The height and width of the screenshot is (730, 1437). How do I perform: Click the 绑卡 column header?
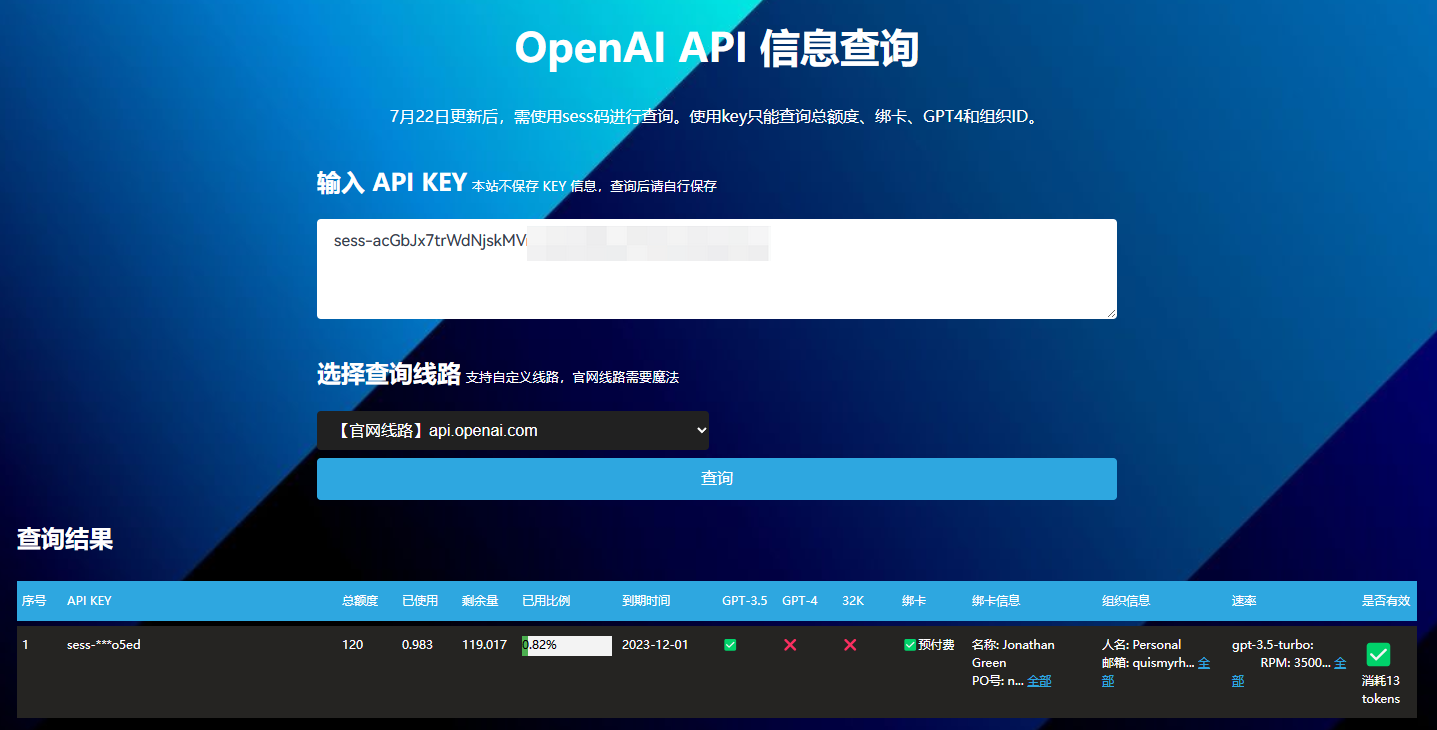[x=914, y=601]
